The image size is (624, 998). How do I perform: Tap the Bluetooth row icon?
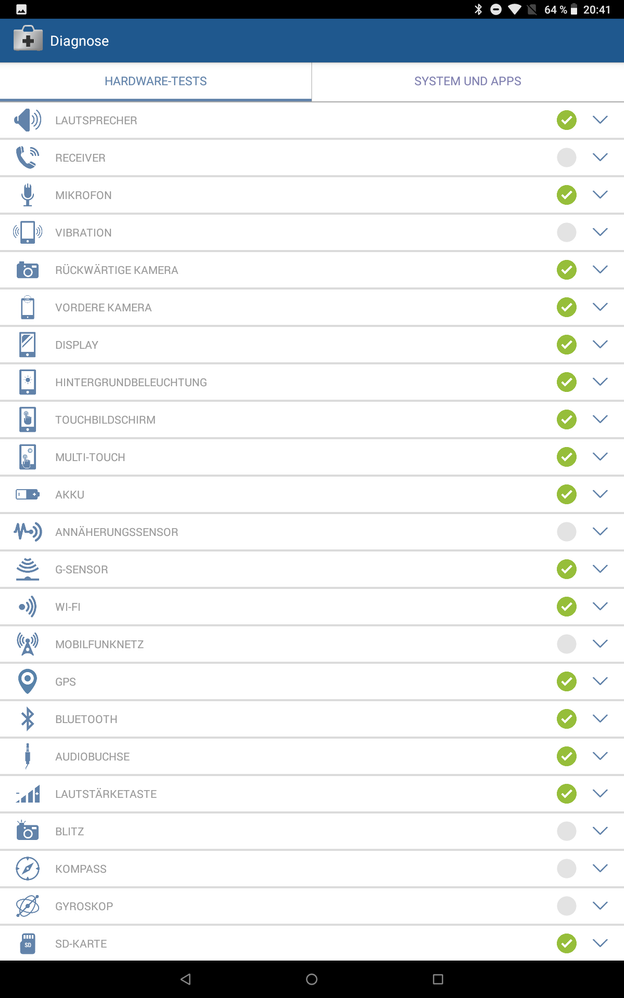27,719
